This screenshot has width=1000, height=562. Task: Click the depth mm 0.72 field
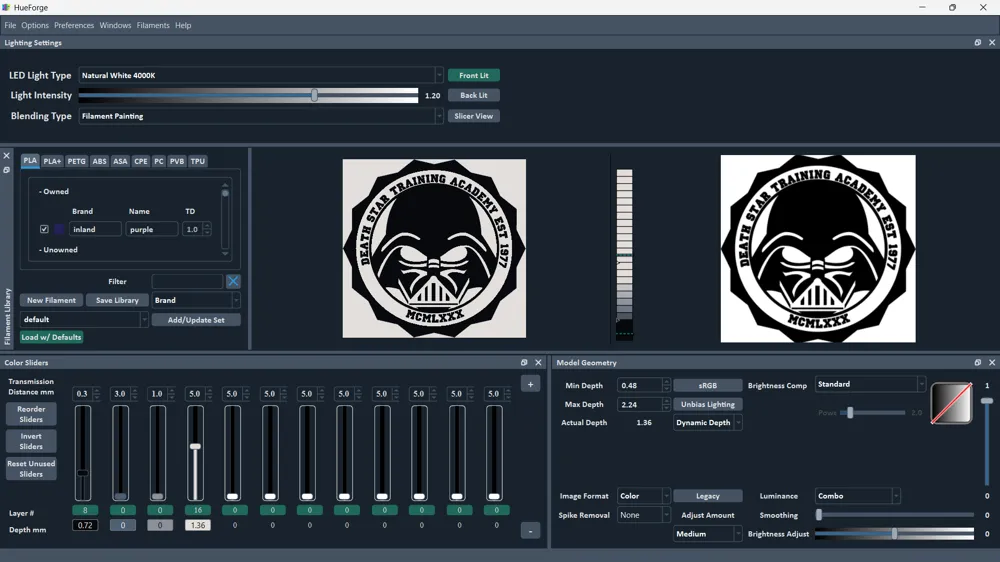85,525
